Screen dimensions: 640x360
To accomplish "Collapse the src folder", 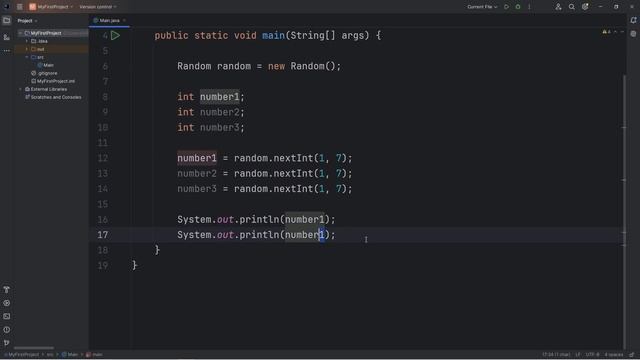I will coord(27,57).
